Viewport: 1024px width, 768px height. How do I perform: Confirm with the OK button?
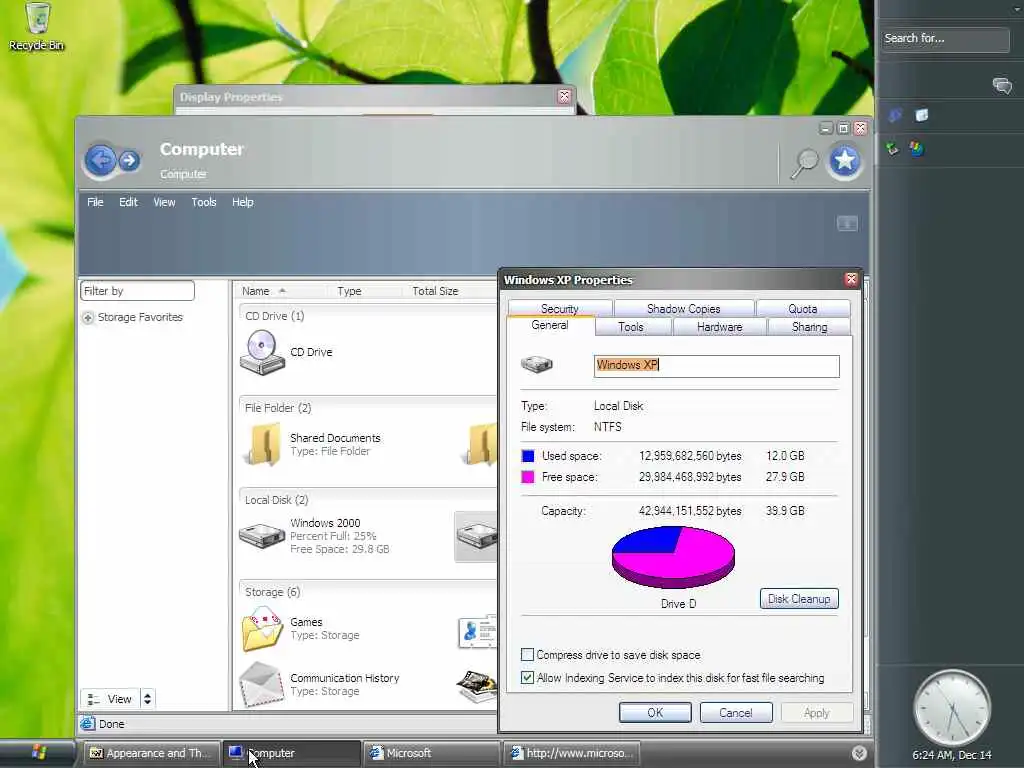[x=655, y=712]
